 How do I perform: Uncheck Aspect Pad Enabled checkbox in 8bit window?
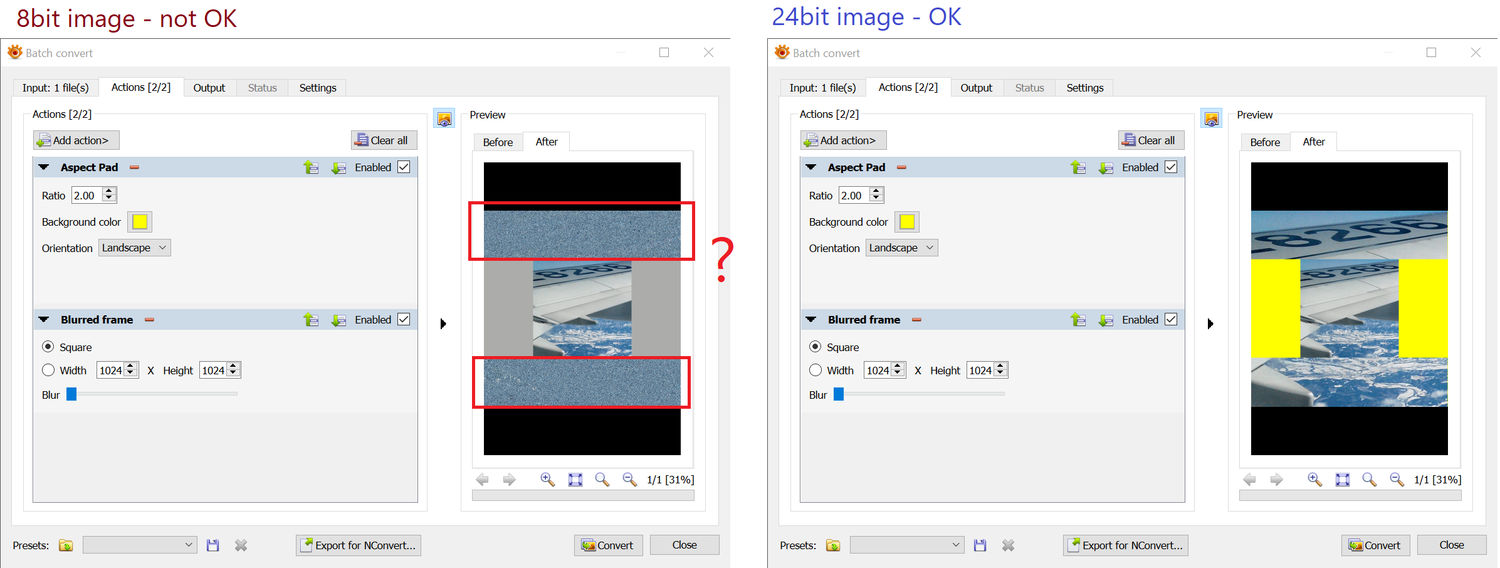tap(404, 167)
